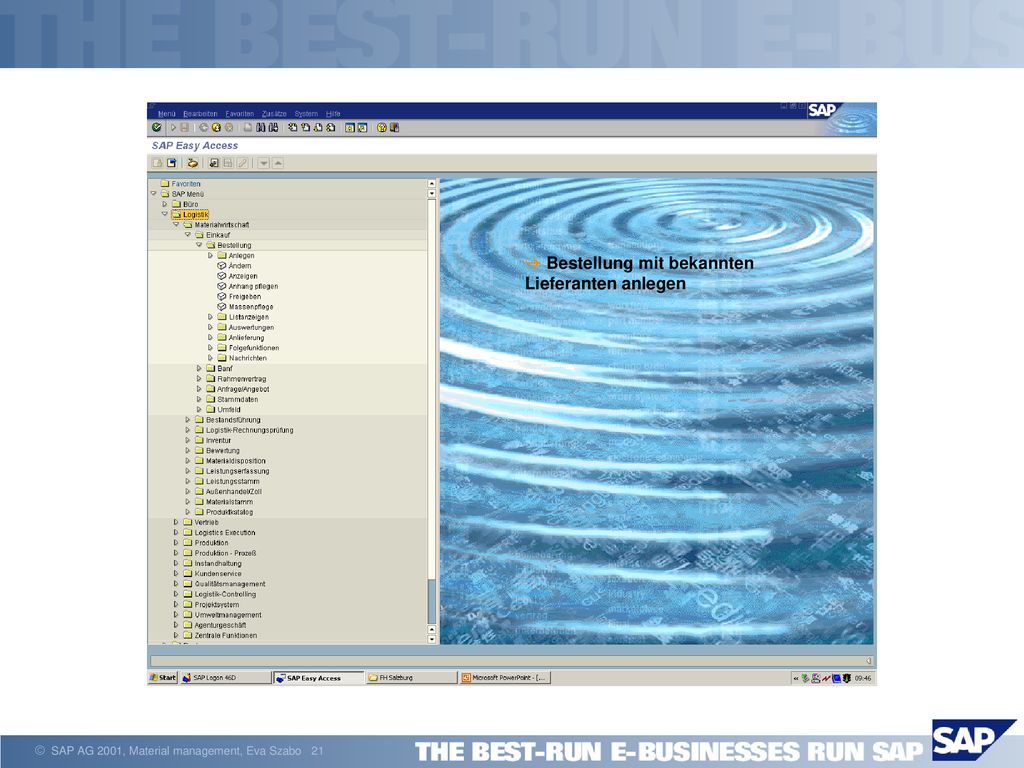Expand the Vertrieb folder node
The width and height of the screenshot is (1024, 768).
pos(176,522)
